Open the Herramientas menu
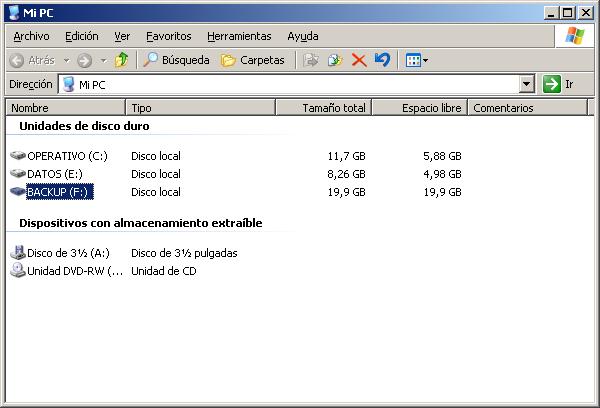Screen dimensions: 600x408 click(238, 36)
